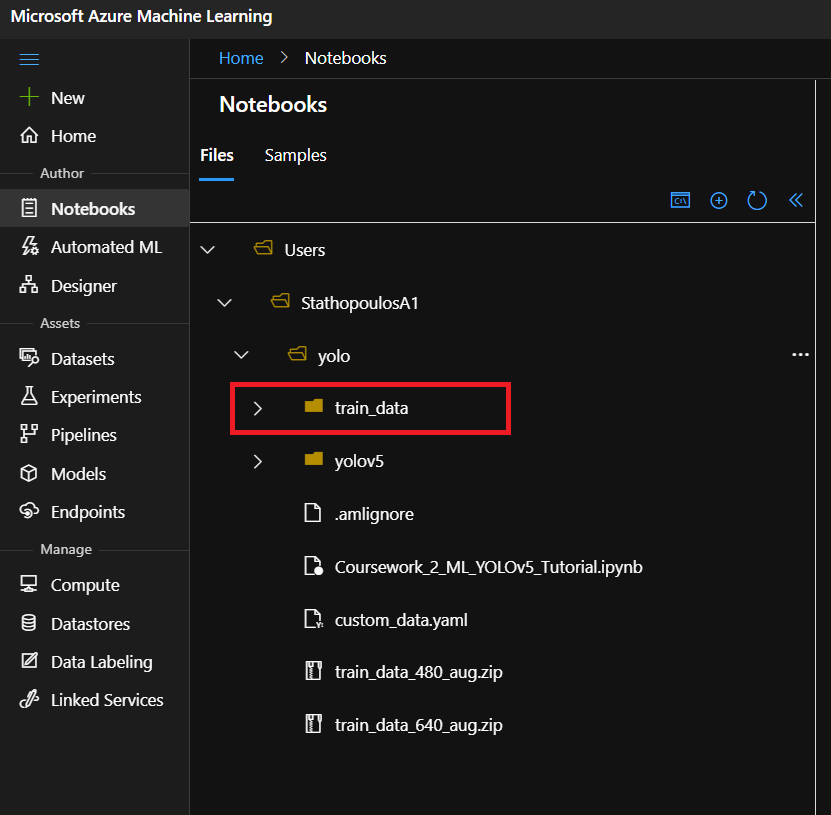
Task: Click the .amlignore file icon
Action: coord(313,512)
